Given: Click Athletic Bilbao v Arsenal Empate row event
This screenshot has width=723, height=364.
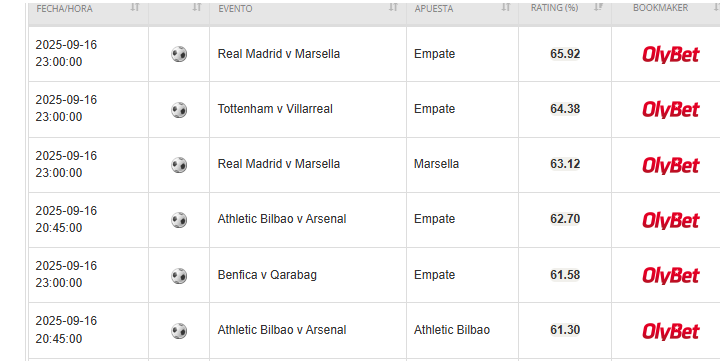Looking at the screenshot, I should click(x=282, y=219).
